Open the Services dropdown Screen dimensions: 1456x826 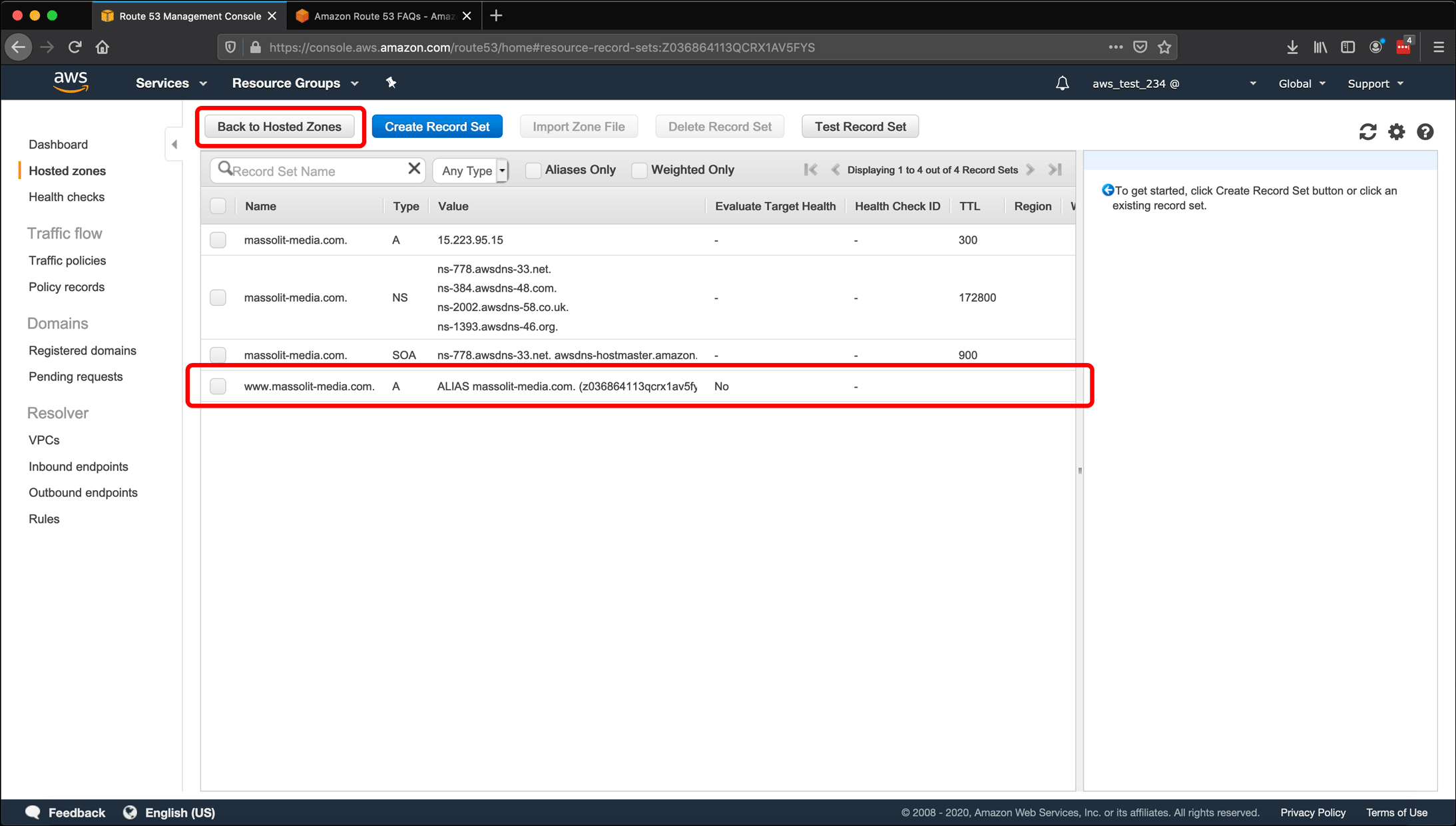tap(172, 83)
